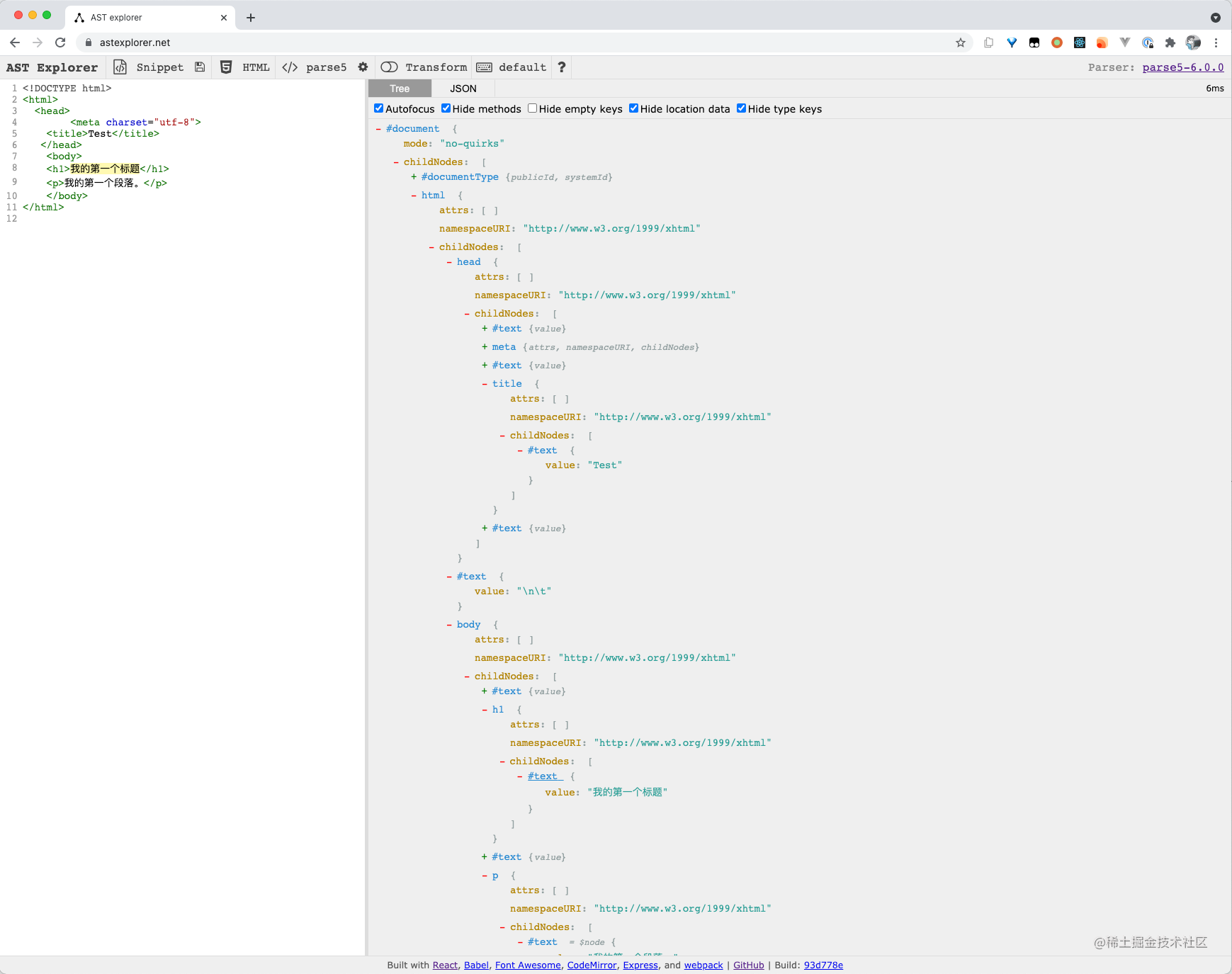Image resolution: width=1232 pixels, height=974 pixels.
Task: Toggle the Transform switch
Action: 390,67
